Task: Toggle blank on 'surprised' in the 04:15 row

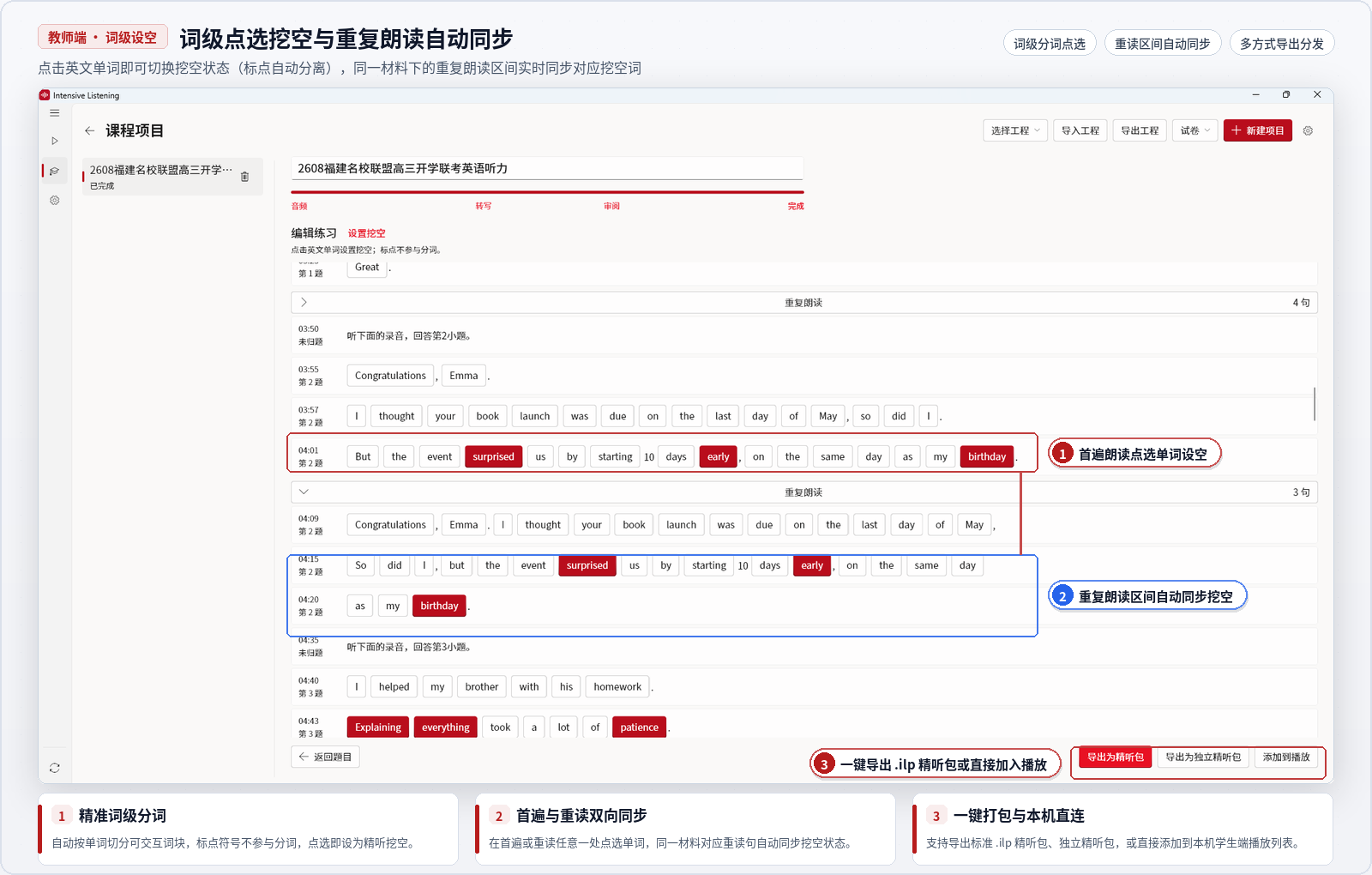Action: pyautogui.click(x=587, y=565)
